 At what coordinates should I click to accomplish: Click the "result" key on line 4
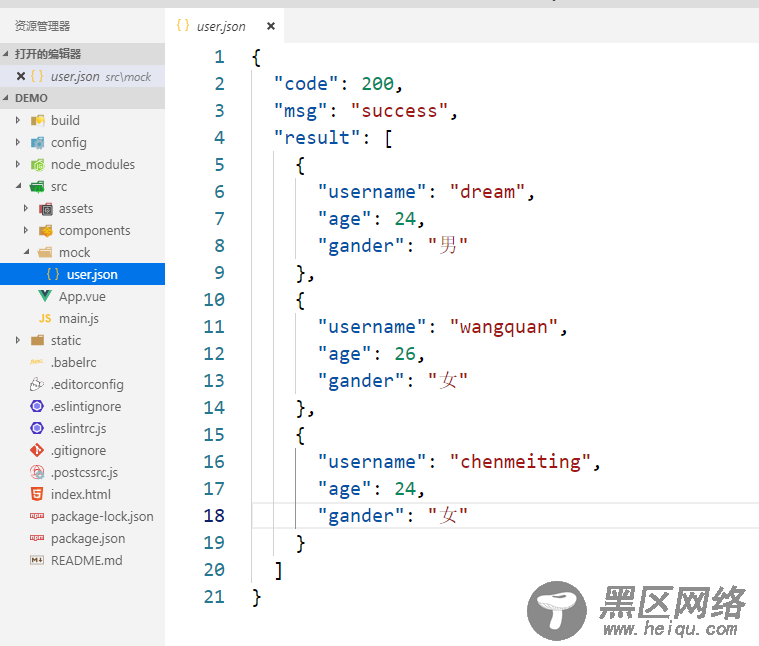tap(317, 138)
